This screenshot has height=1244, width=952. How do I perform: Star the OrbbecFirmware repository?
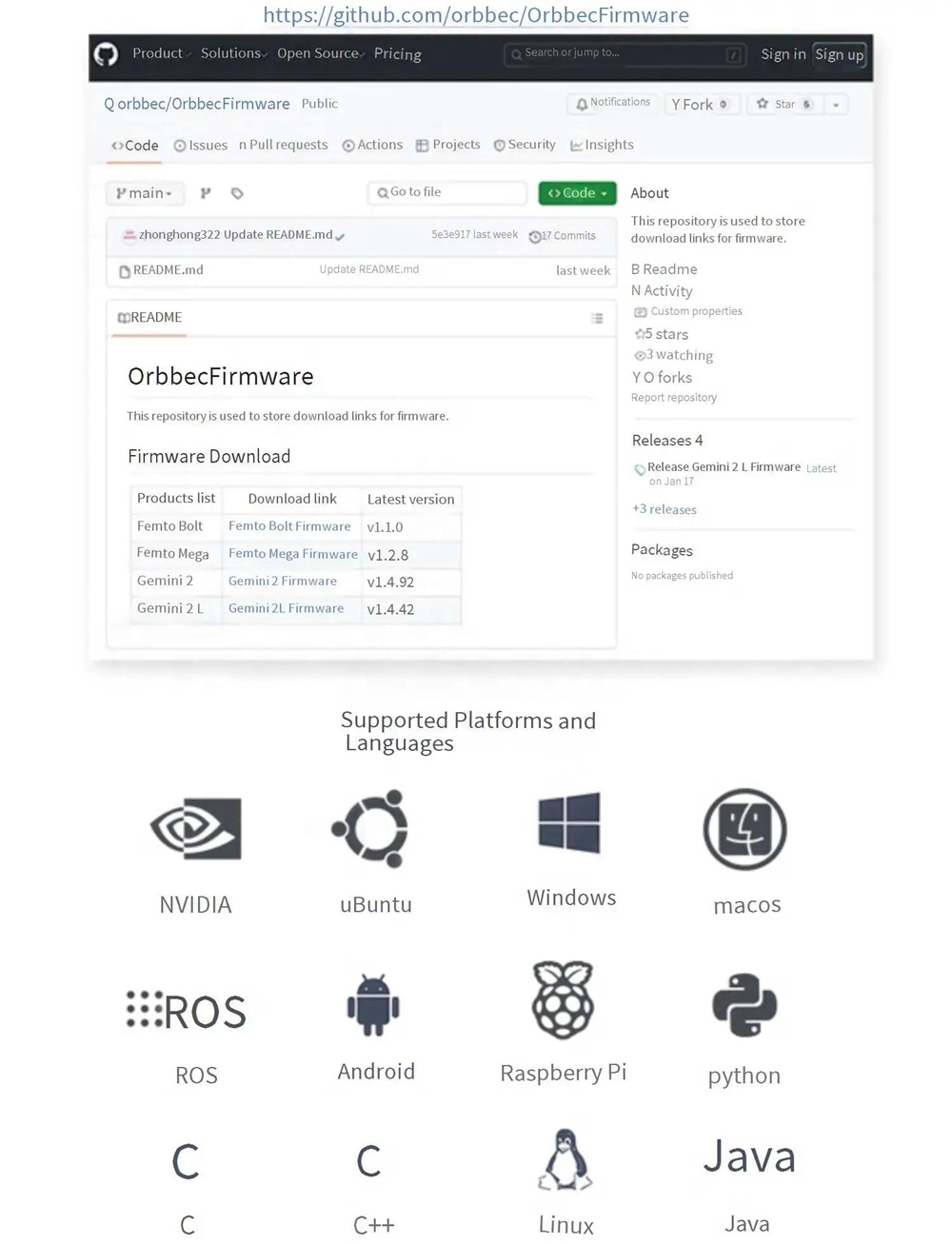coord(784,104)
